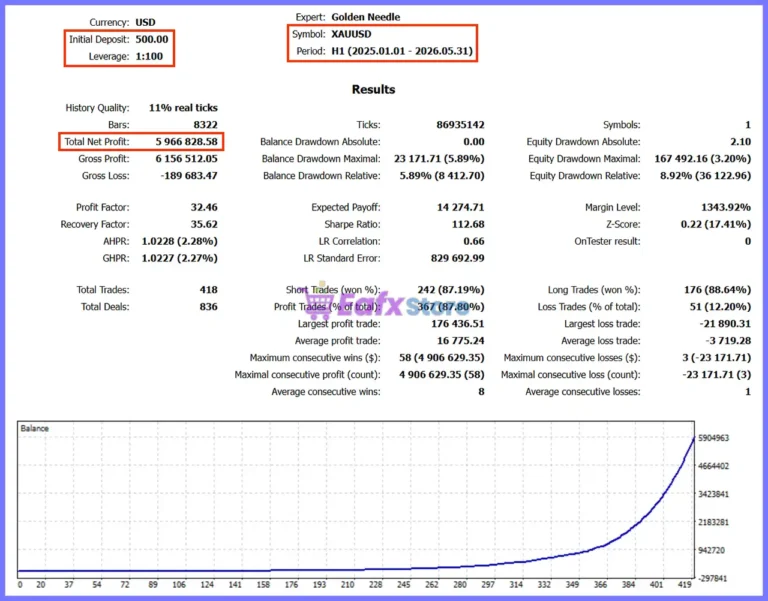Click the 419 x-axis tick label
The height and width of the screenshot is (601, 768).
(685, 584)
